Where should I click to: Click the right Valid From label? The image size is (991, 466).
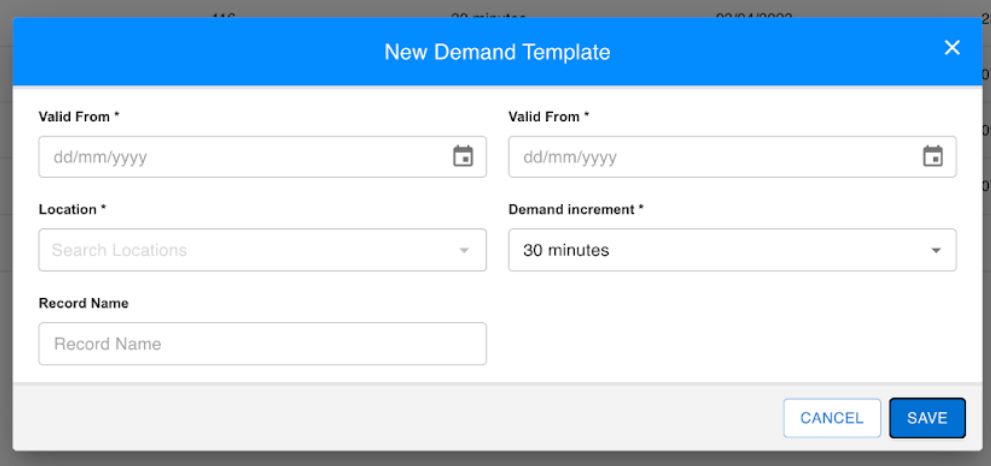tap(549, 117)
